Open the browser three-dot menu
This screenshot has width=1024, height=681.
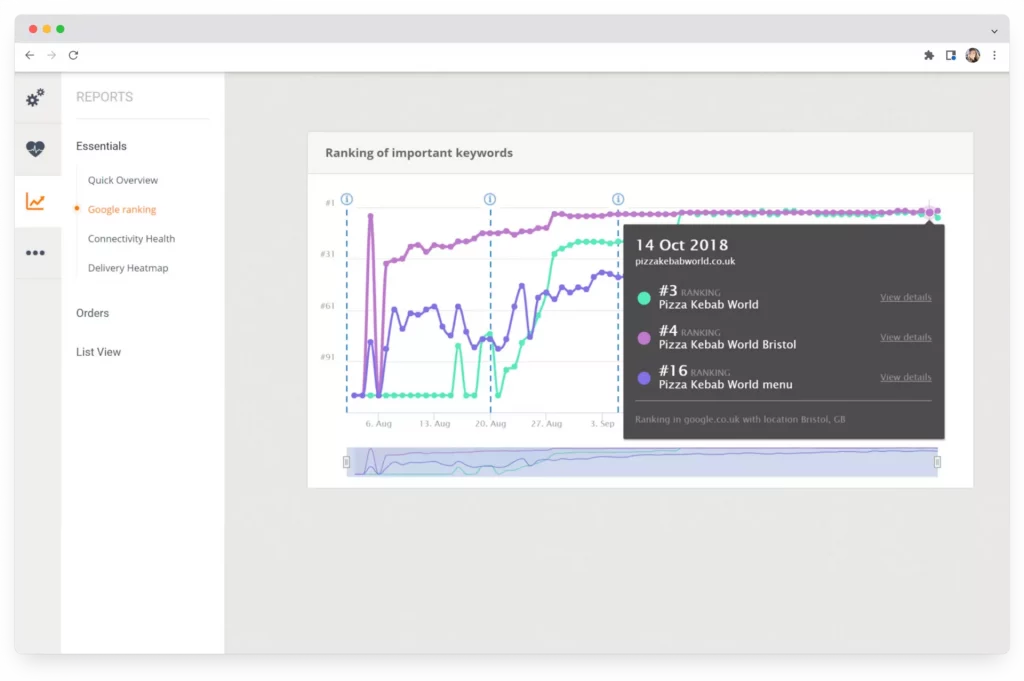coord(994,55)
